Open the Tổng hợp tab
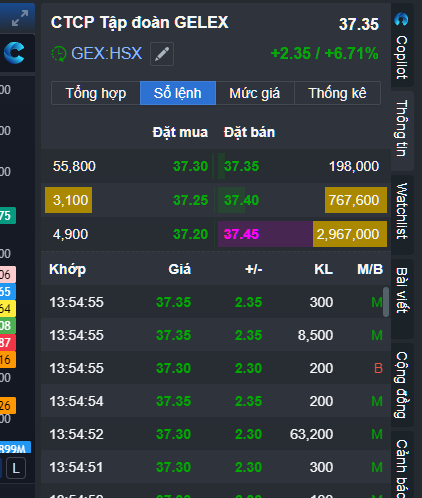 tap(96, 93)
